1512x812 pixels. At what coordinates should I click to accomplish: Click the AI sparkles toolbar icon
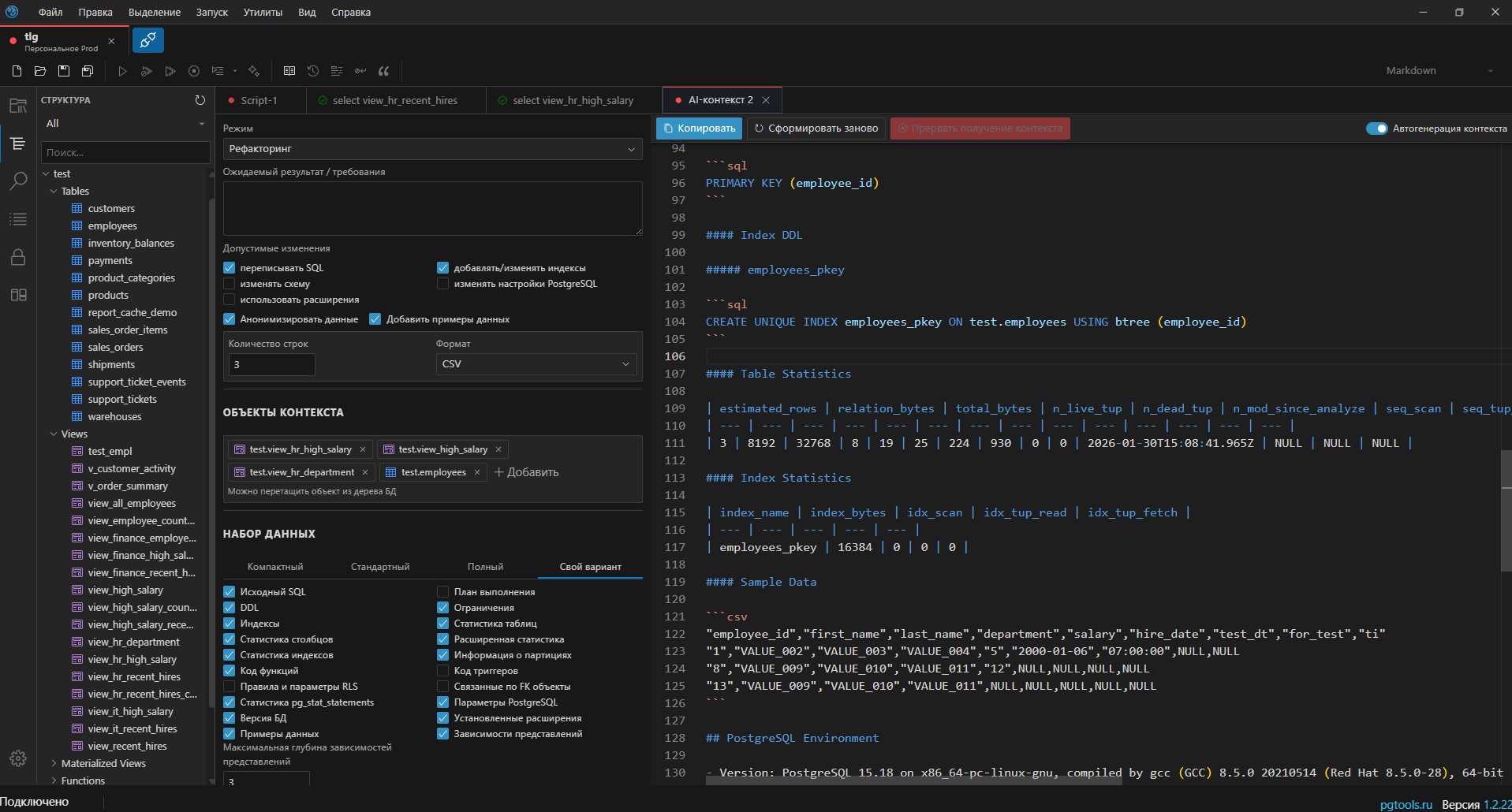(x=254, y=71)
